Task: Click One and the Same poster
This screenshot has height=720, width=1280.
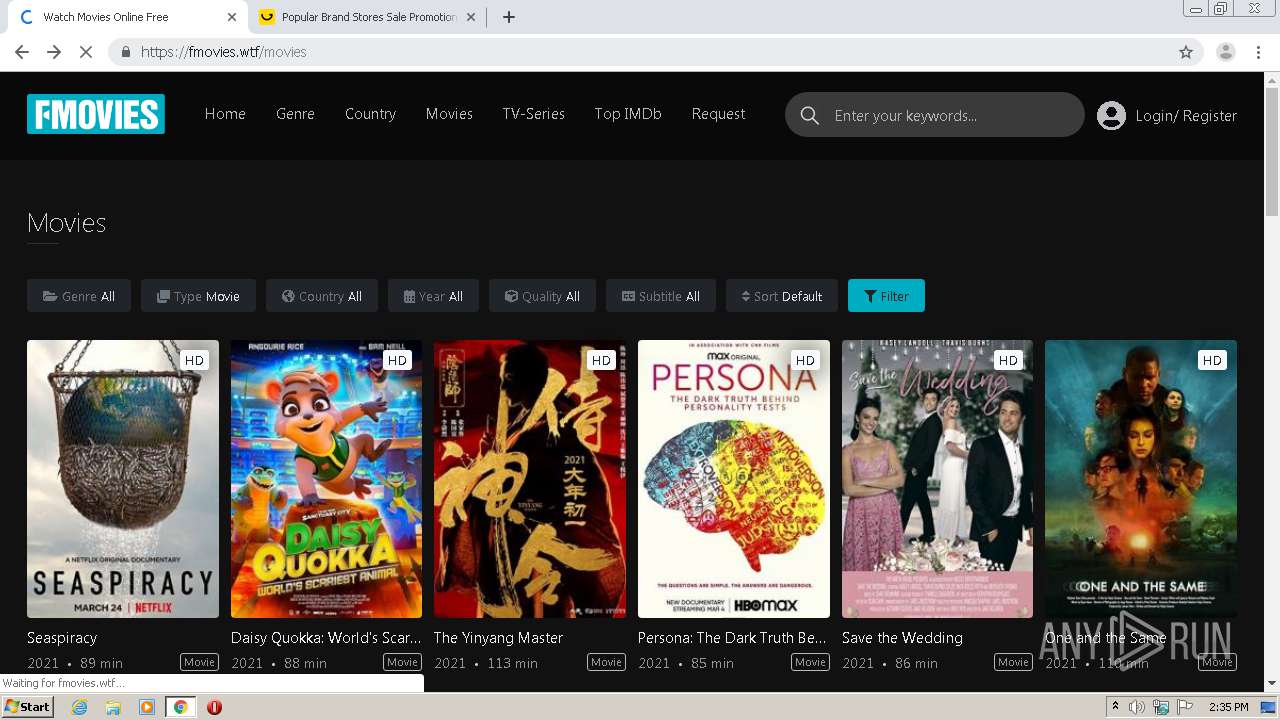Action: click(1141, 479)
